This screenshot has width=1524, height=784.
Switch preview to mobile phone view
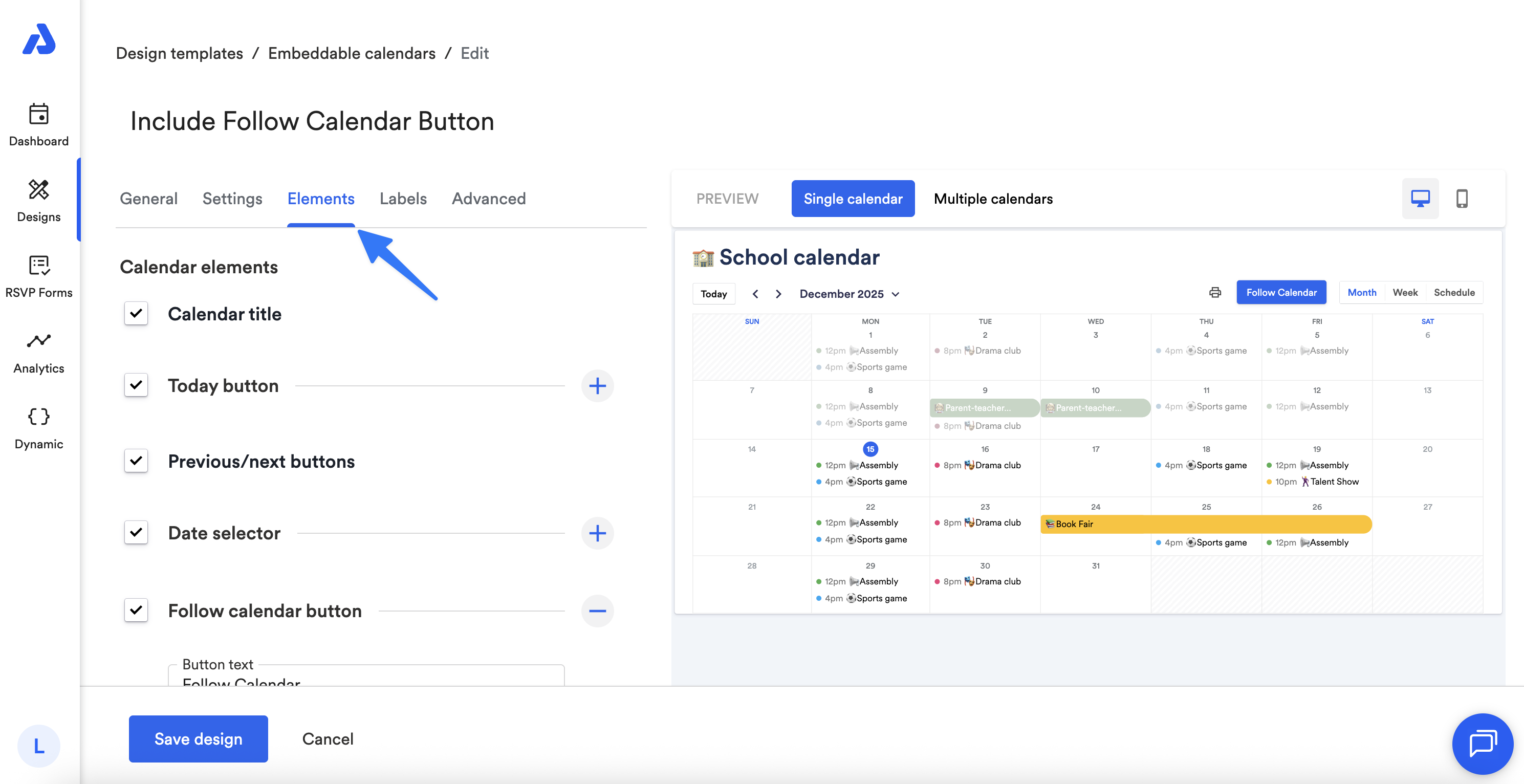click(x=1461, y=199)
